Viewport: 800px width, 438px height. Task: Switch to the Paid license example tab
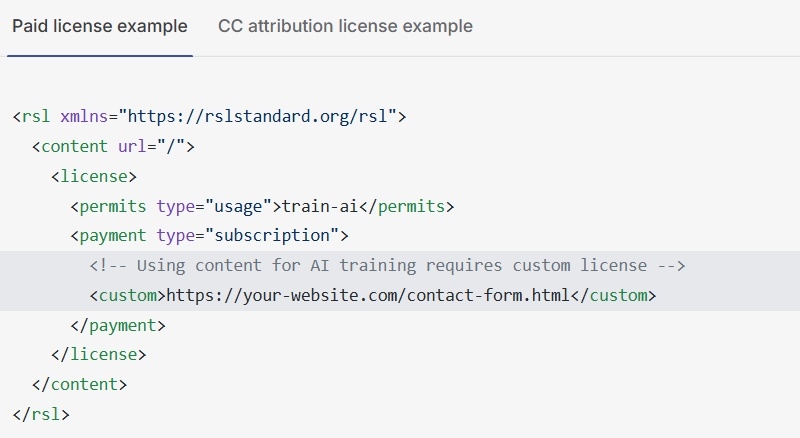(99, 26)
